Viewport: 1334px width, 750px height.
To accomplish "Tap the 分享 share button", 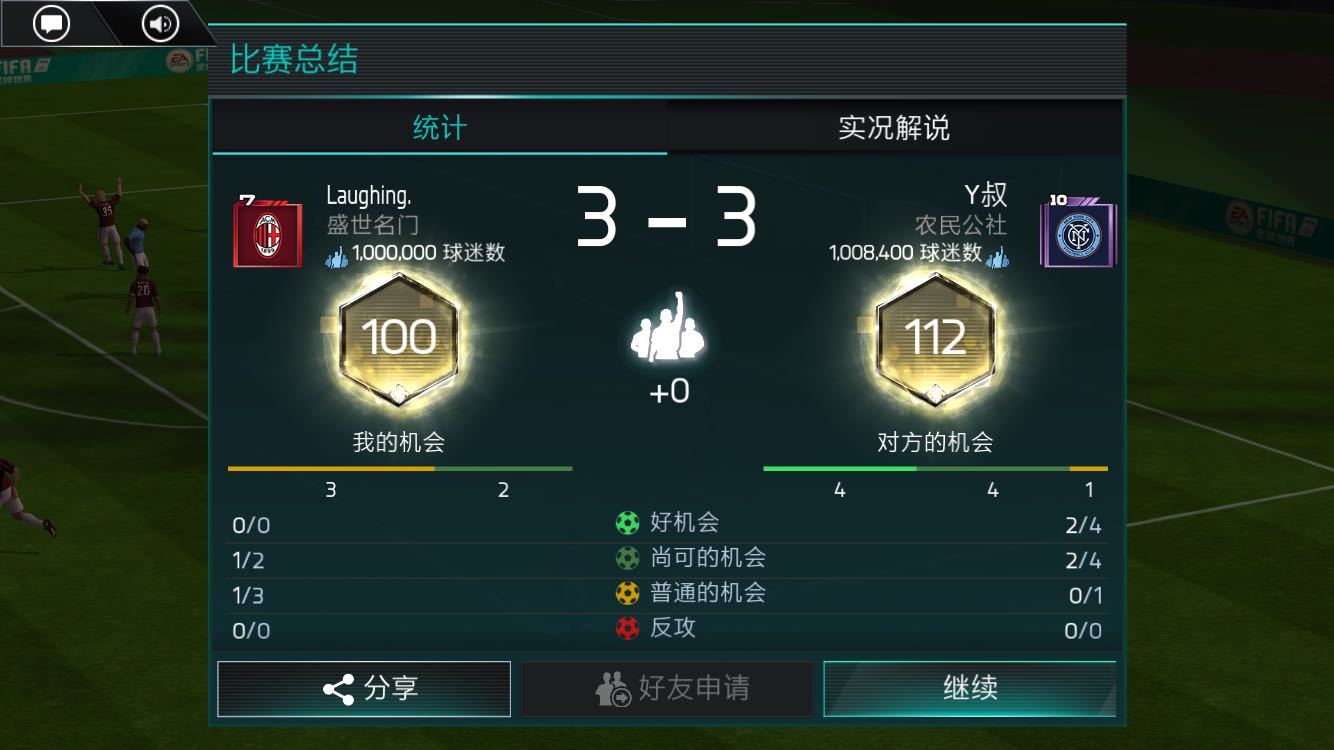I will tap(364, 689).
